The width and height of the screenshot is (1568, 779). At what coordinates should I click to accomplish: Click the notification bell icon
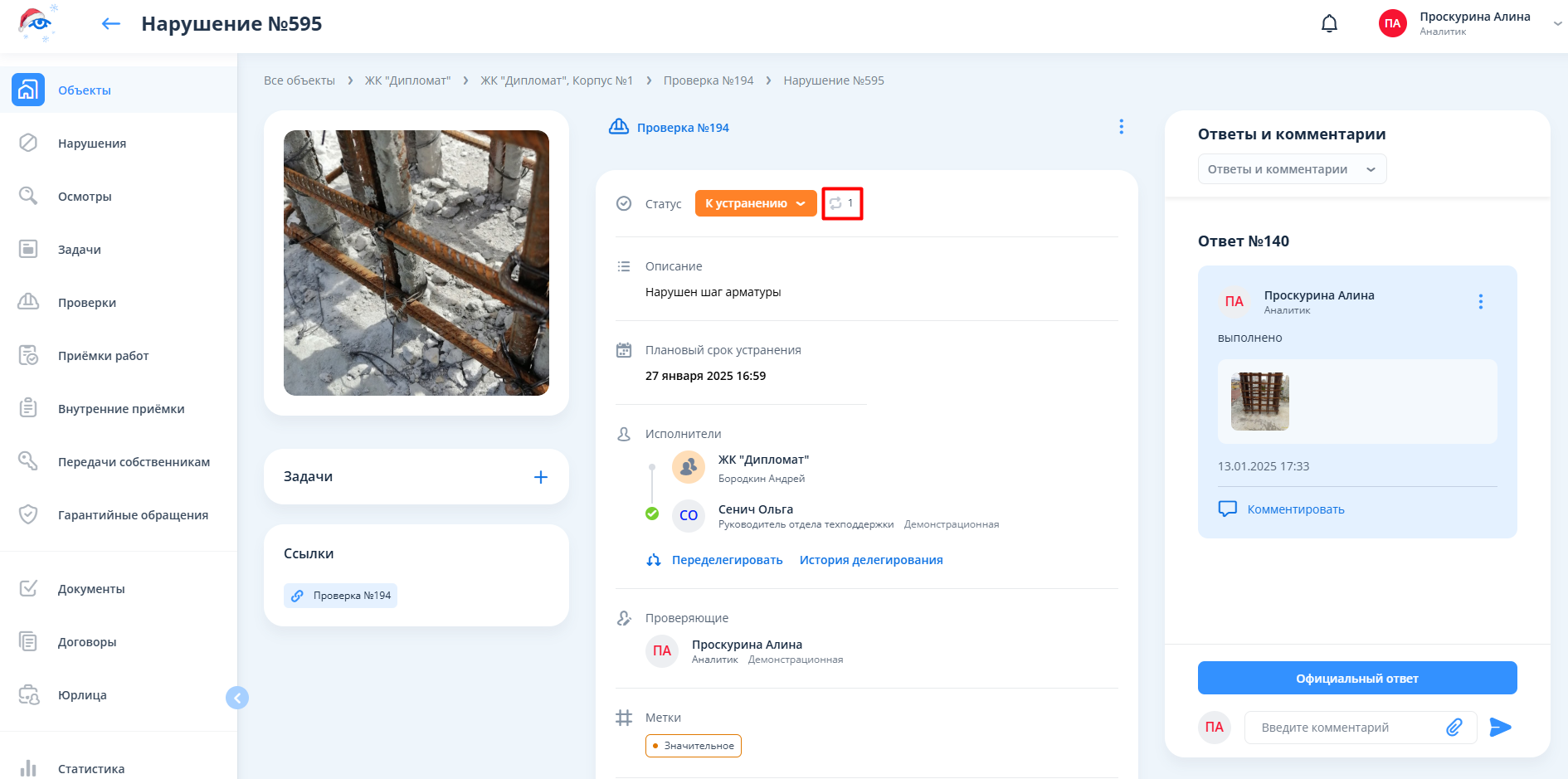(1329, 24)
